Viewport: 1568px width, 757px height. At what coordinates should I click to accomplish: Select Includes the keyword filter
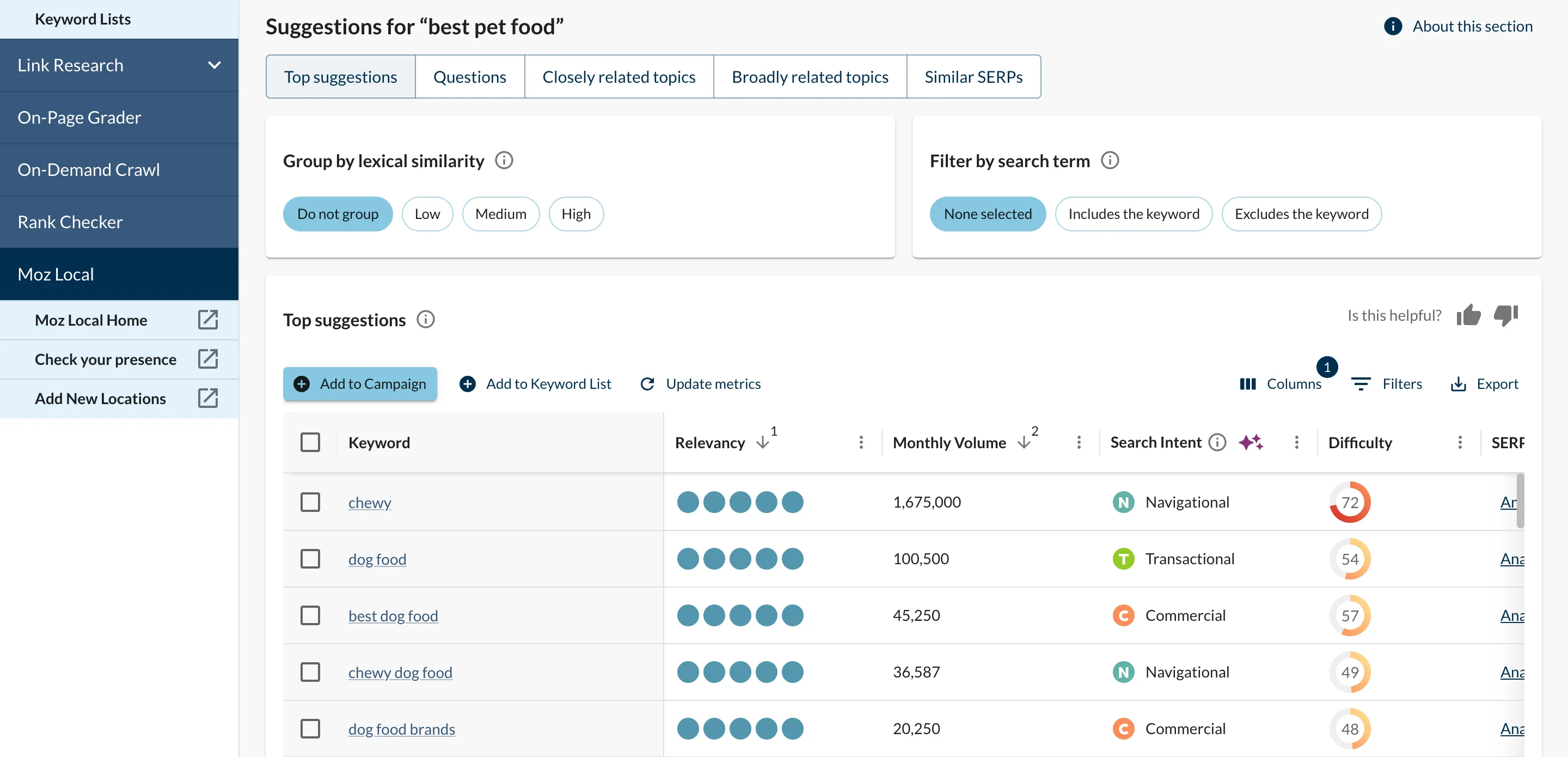pos(1134,214)
